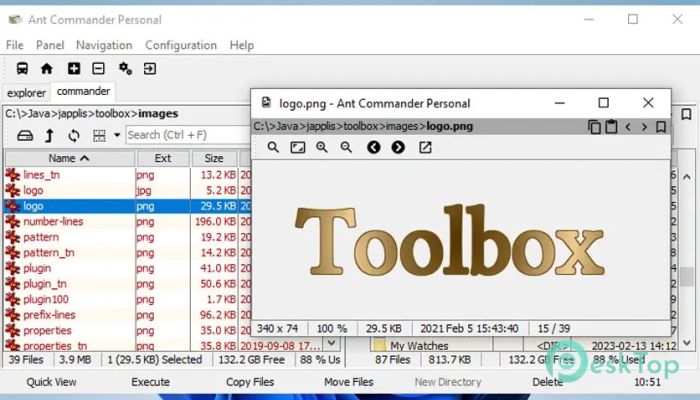Image resolution: width=700 pixels, height=400 pixels.
Task: Open the Configuration menu
Action: click(x=181, y=45)
